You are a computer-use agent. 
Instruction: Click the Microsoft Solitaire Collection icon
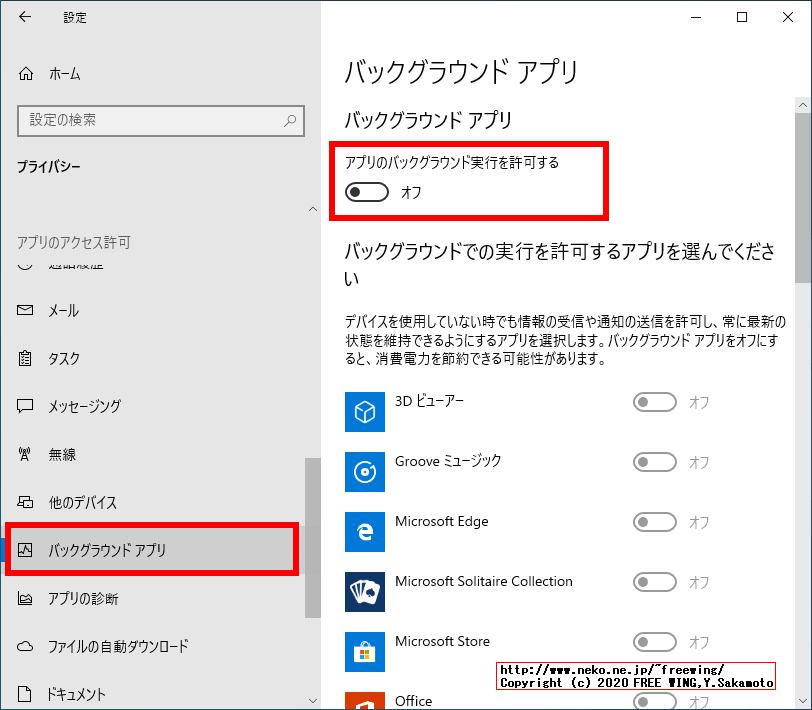click(x=365, y=592)
